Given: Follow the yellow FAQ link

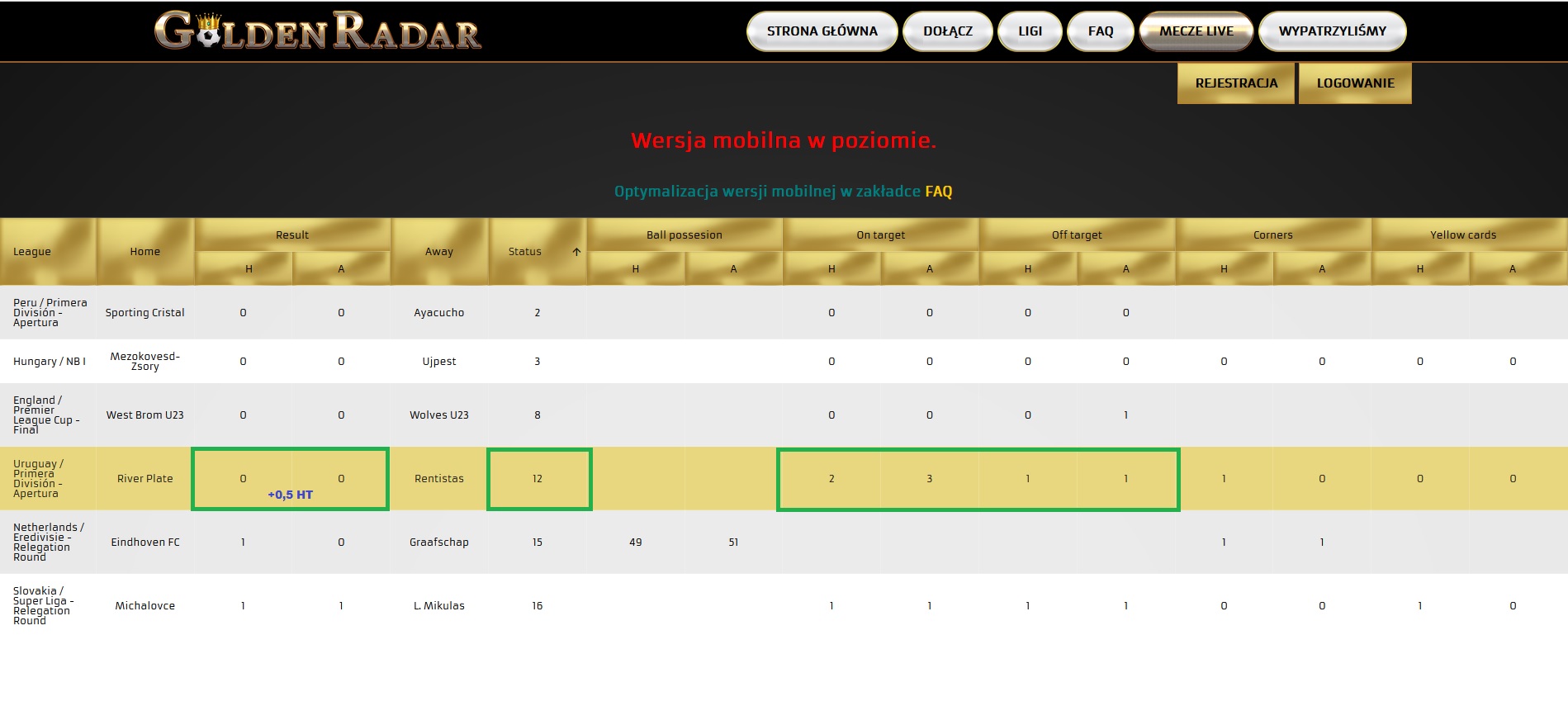Looking at the screenshot, I should pyautogui.click(x=939, y=192).
